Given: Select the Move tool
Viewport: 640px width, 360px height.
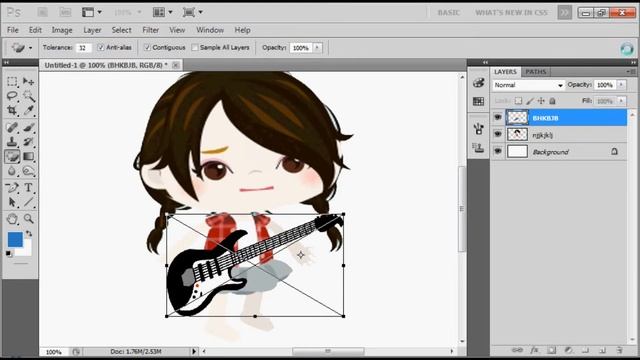Looking at the screenshot, I should (28, 82).
